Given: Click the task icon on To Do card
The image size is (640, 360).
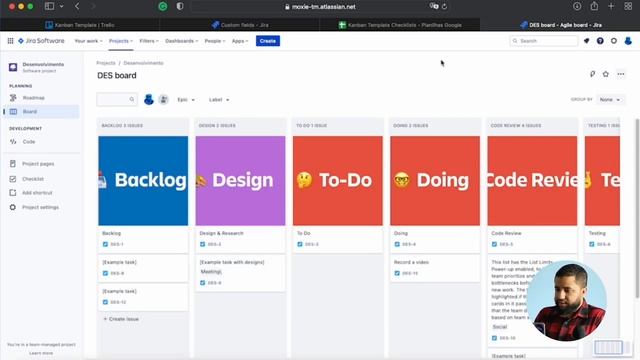Looking at the screenshot, I should (300, 244).
